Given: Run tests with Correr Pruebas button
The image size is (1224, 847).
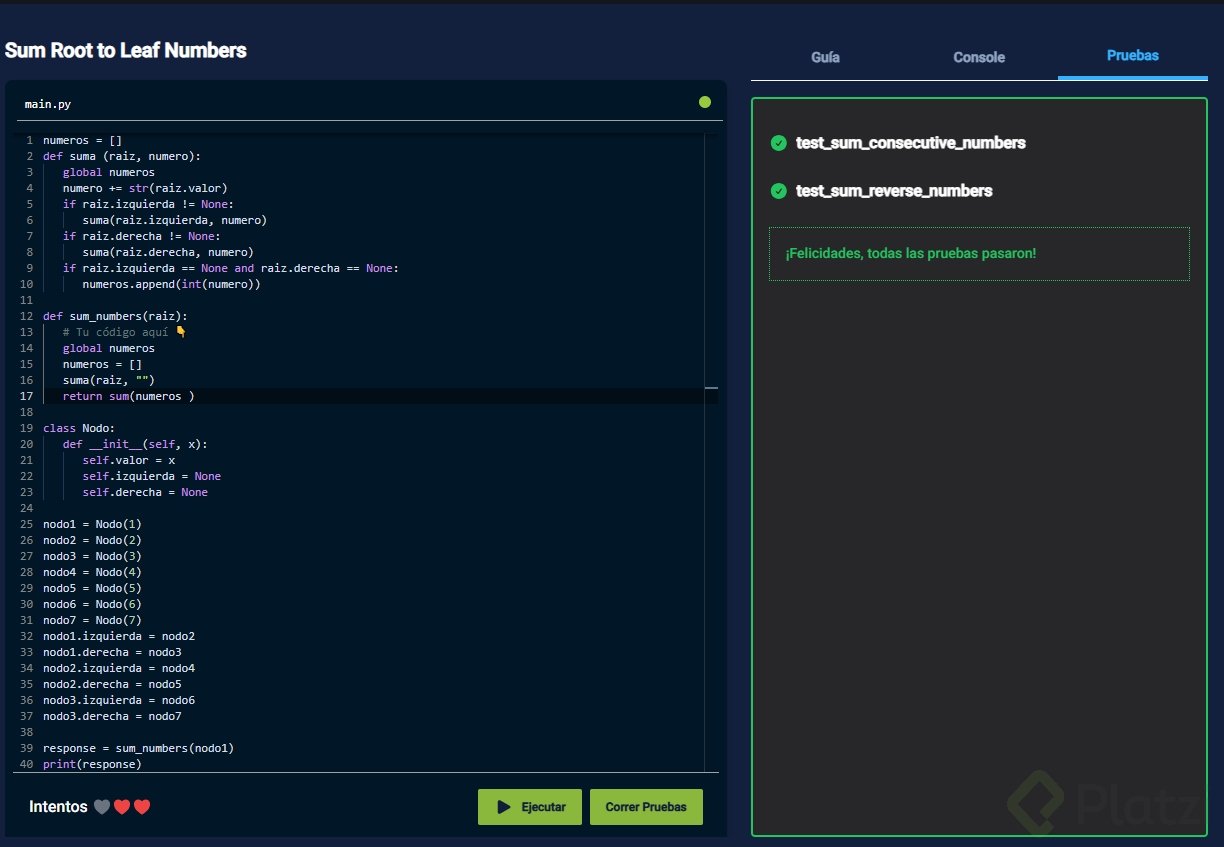Looking at the screenshot, I should pyautogui.click(x=646, y=807).
